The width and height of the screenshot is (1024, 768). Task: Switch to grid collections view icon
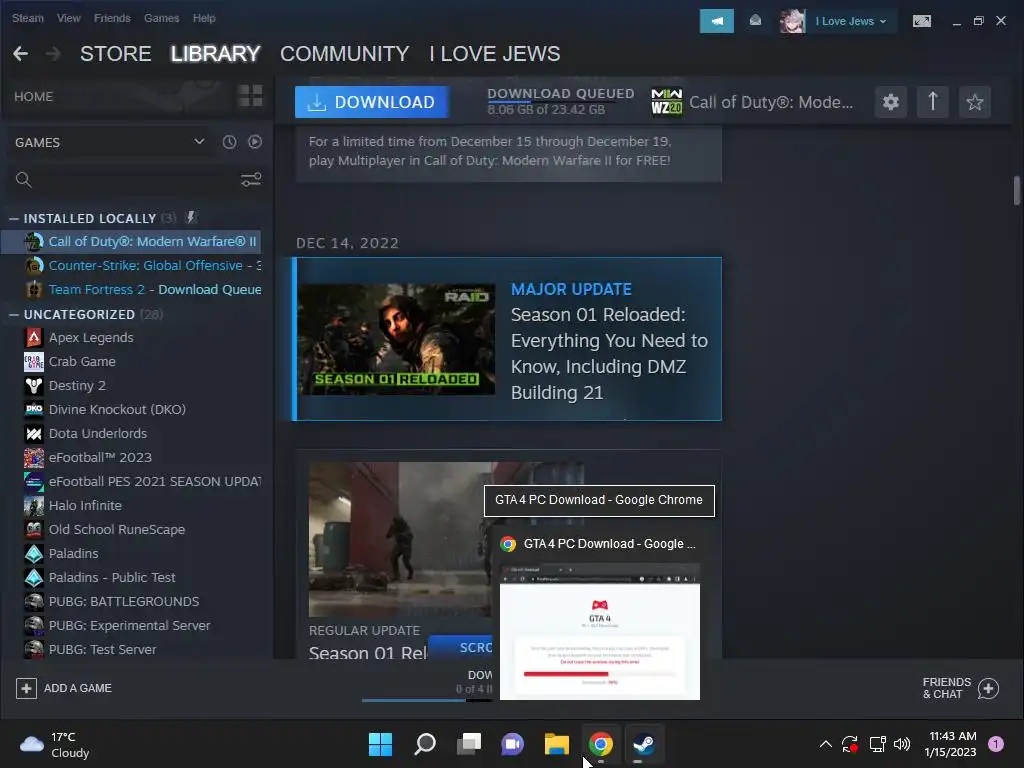pyautogui.click(x=250, y=96)
